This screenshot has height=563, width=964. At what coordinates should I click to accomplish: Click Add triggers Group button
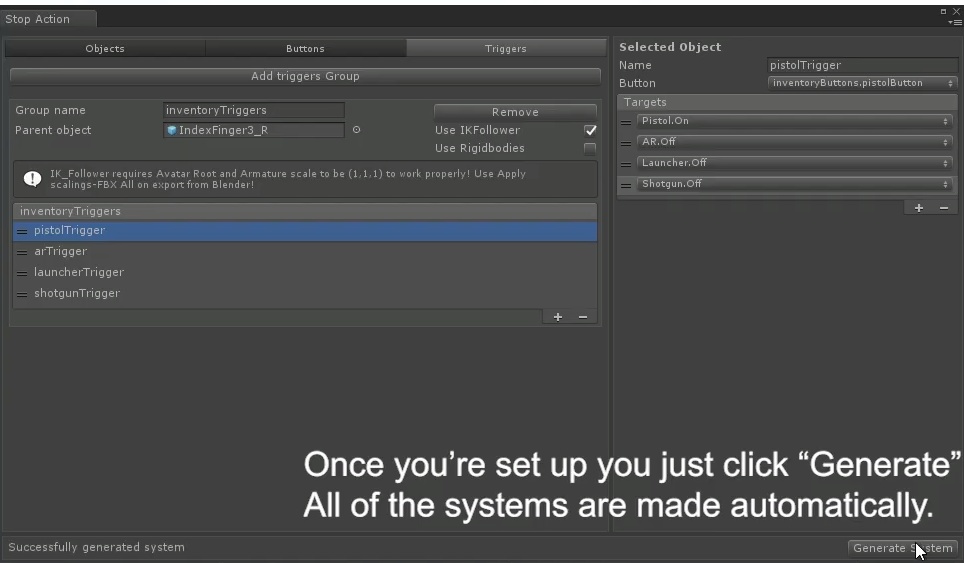point(305,76)
